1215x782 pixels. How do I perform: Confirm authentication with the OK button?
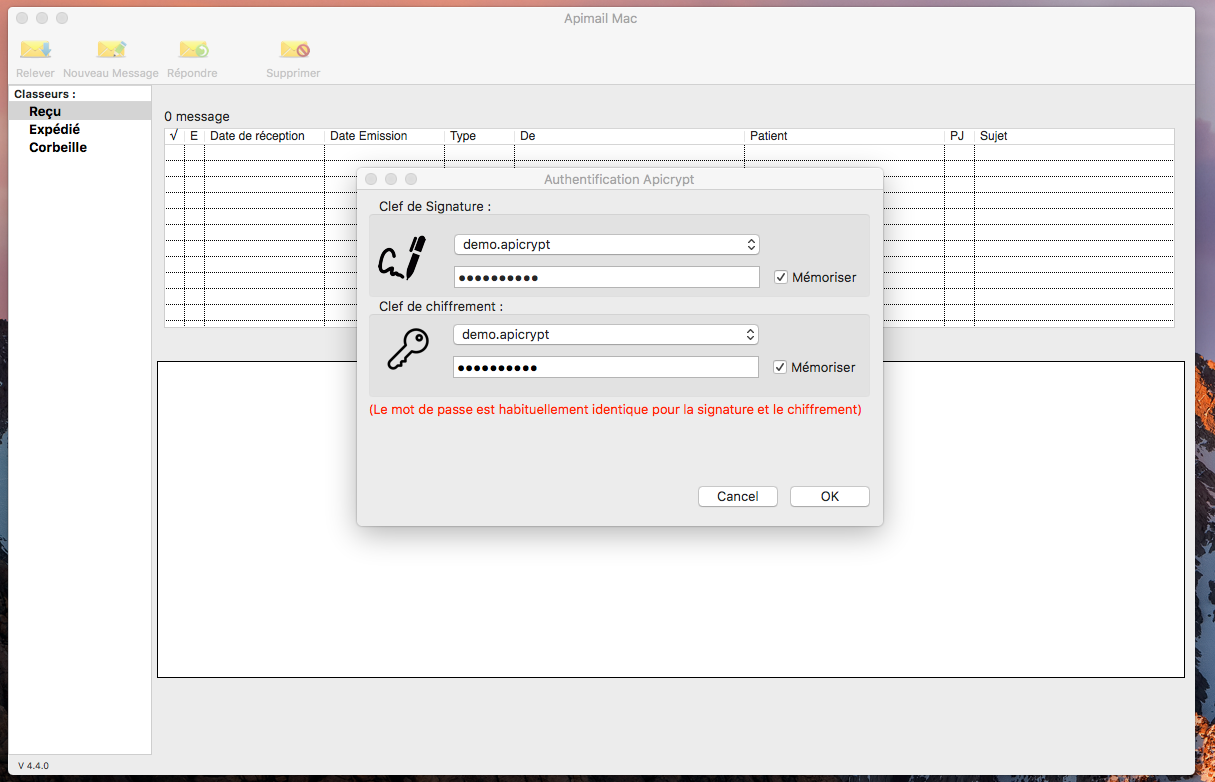[830, 496]
